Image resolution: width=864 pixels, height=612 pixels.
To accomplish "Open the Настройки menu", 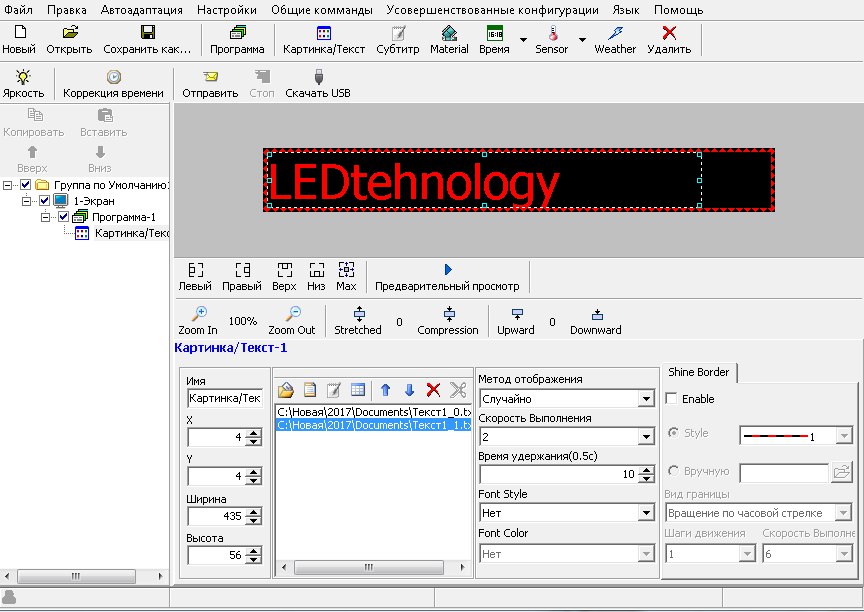I will pos(232,9).
